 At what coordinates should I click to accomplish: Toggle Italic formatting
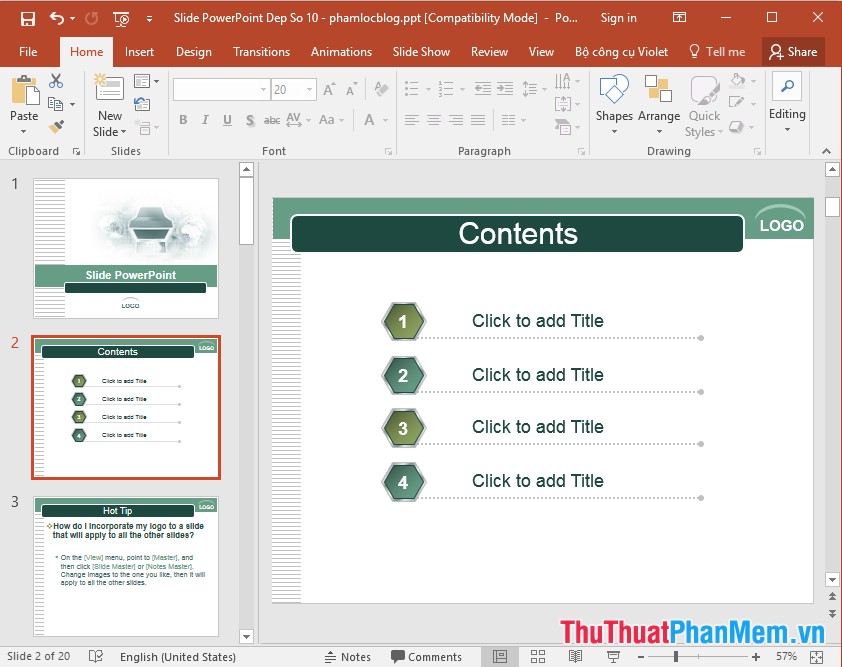[x=205, y=119]
